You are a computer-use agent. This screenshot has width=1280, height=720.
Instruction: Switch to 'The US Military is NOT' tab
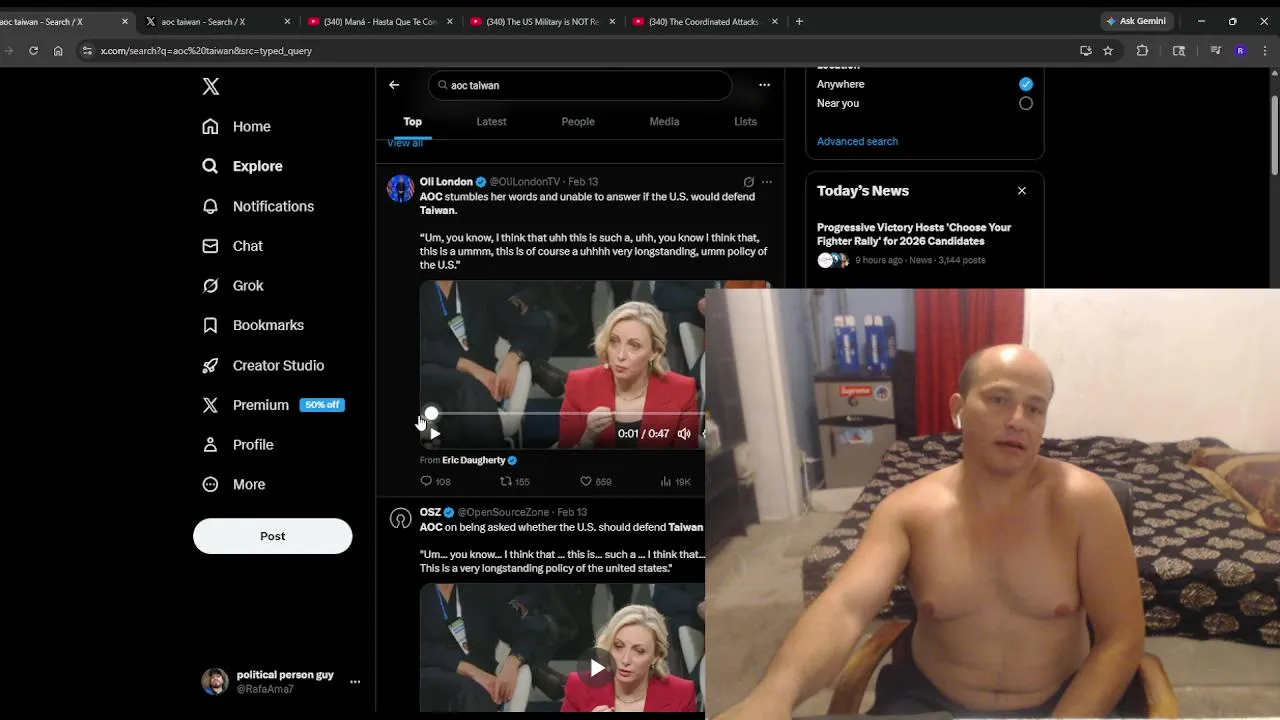543,21
